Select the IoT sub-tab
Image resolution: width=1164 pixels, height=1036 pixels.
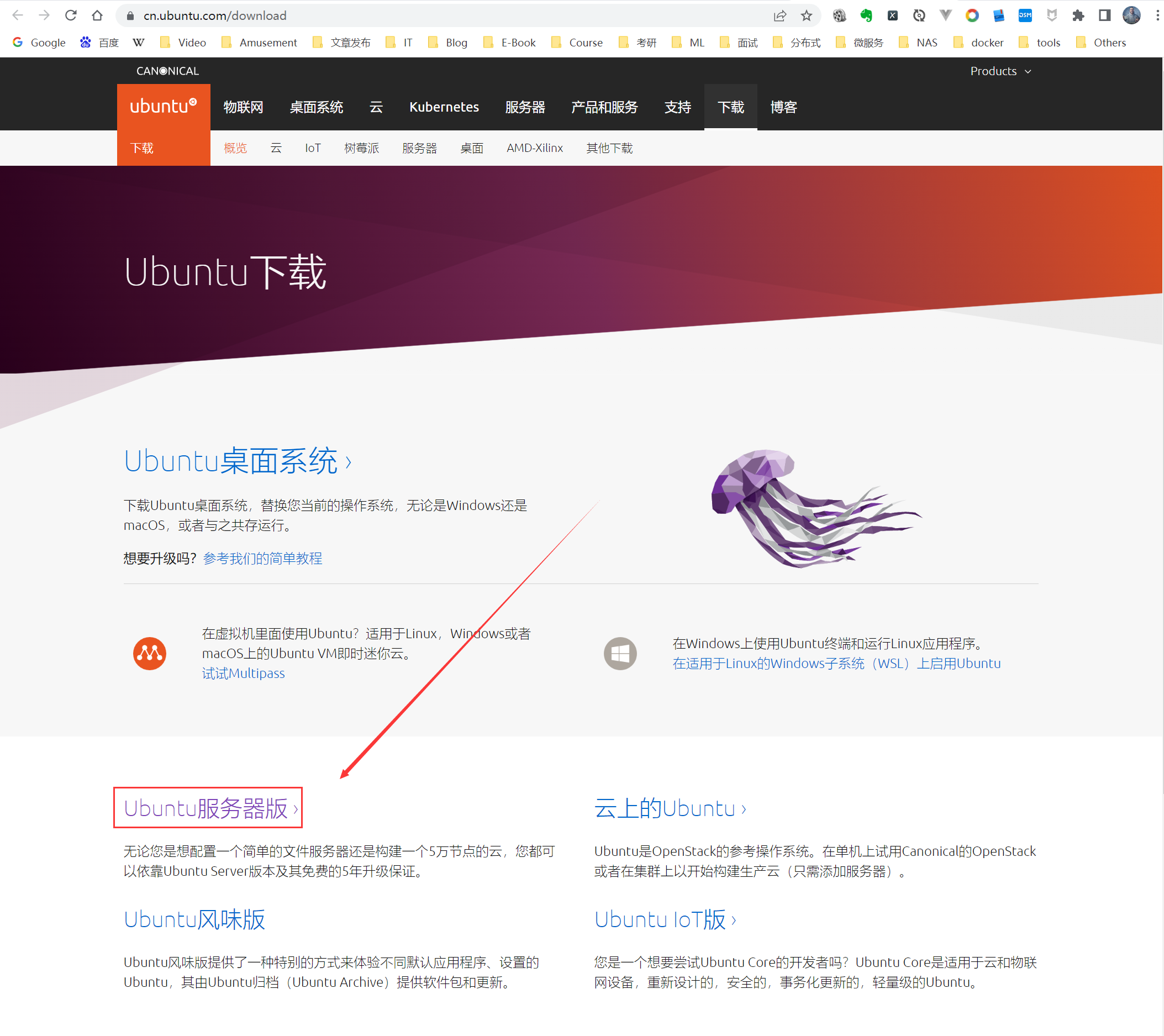pyautogui.click(x=313, y=148)
